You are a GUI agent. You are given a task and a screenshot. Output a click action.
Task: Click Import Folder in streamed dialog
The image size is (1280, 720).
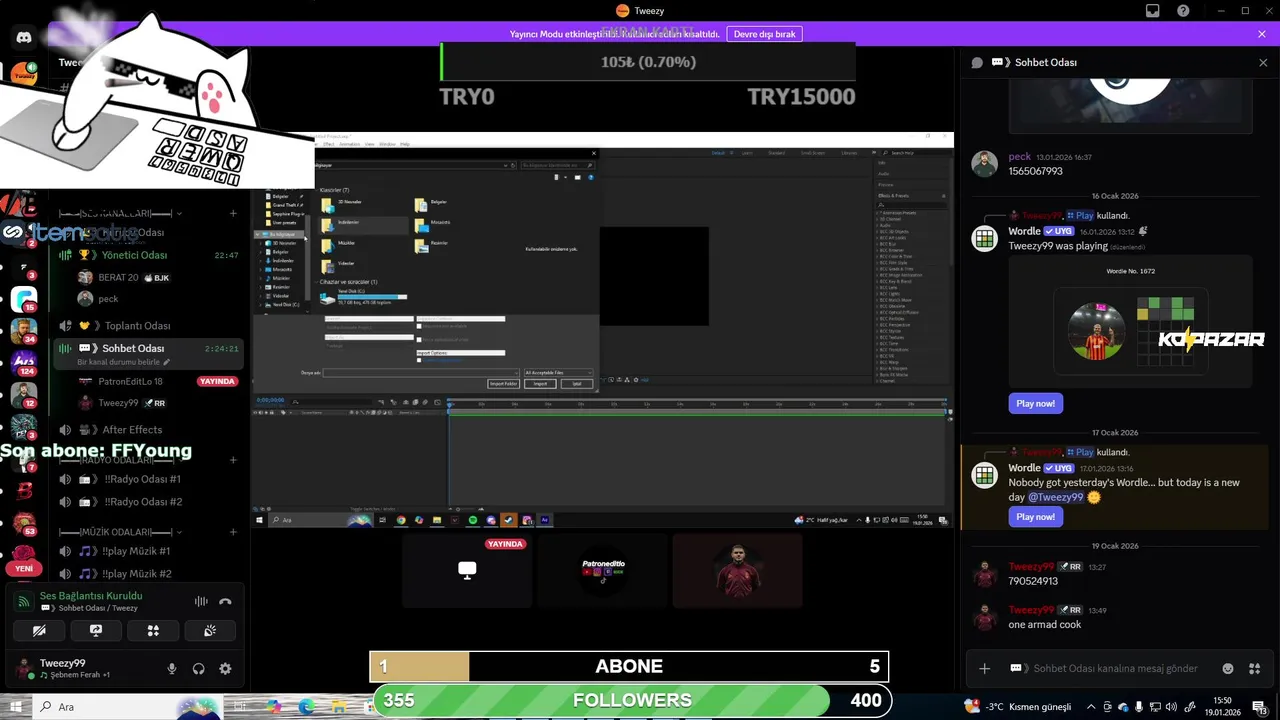point(503,383)
